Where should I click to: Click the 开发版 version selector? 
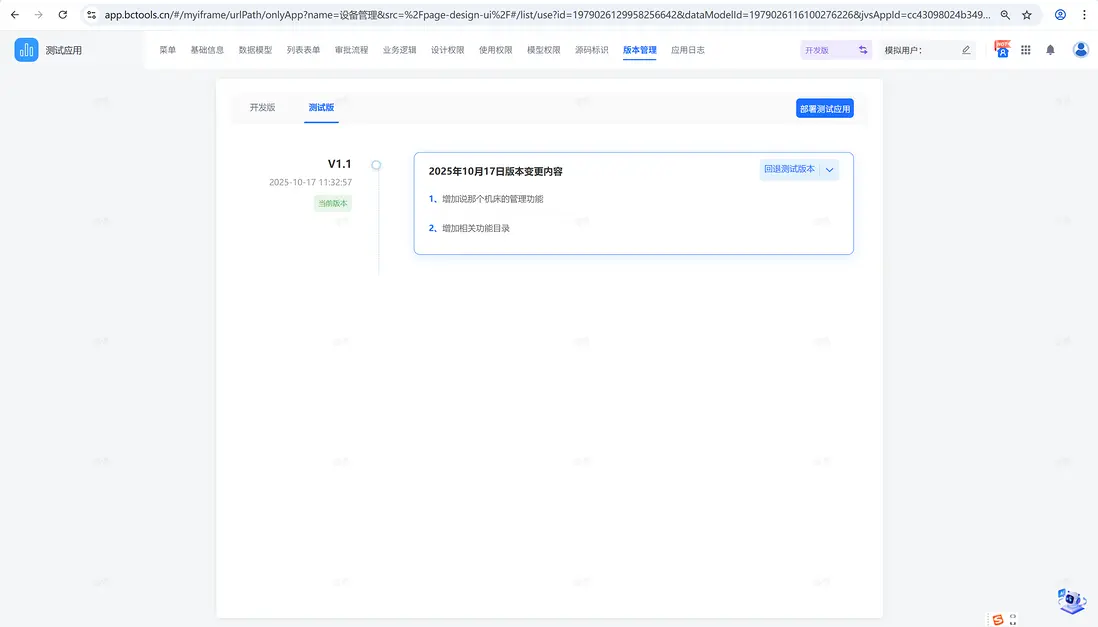pos(820,48)
